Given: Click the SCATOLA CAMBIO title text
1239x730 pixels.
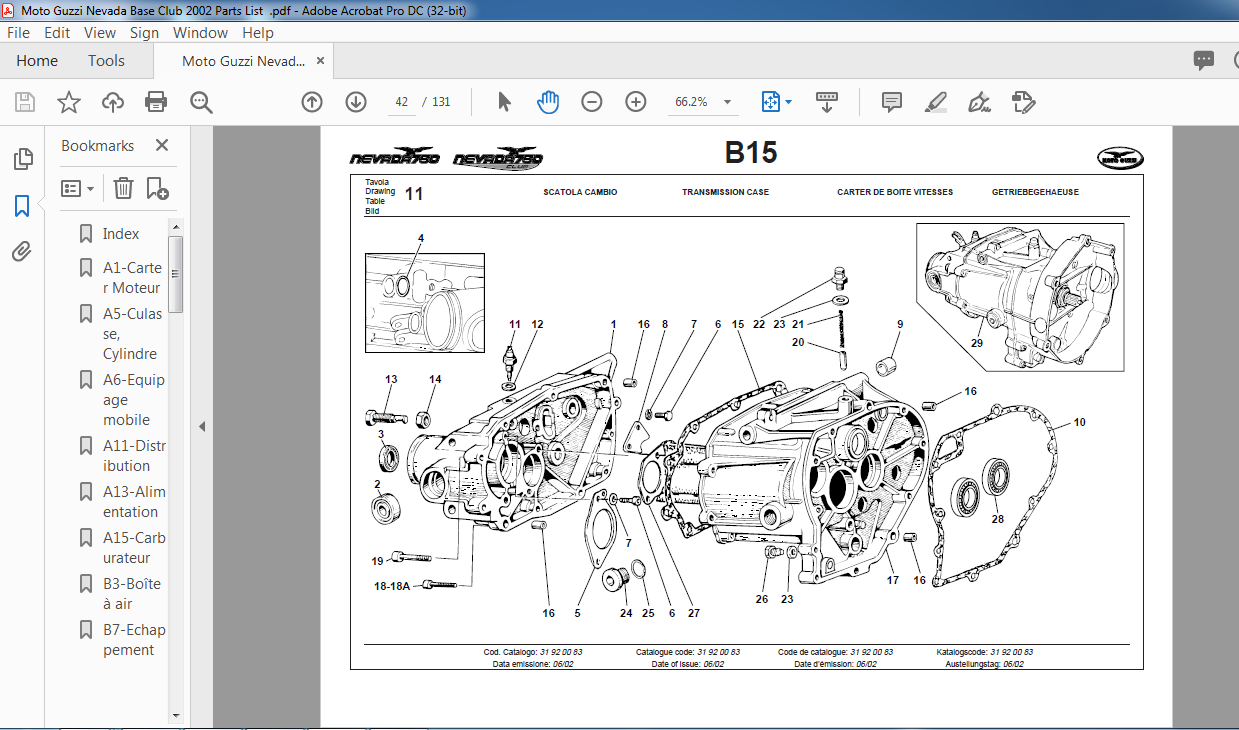Looking at the screenshot, I should click(580, 192).
